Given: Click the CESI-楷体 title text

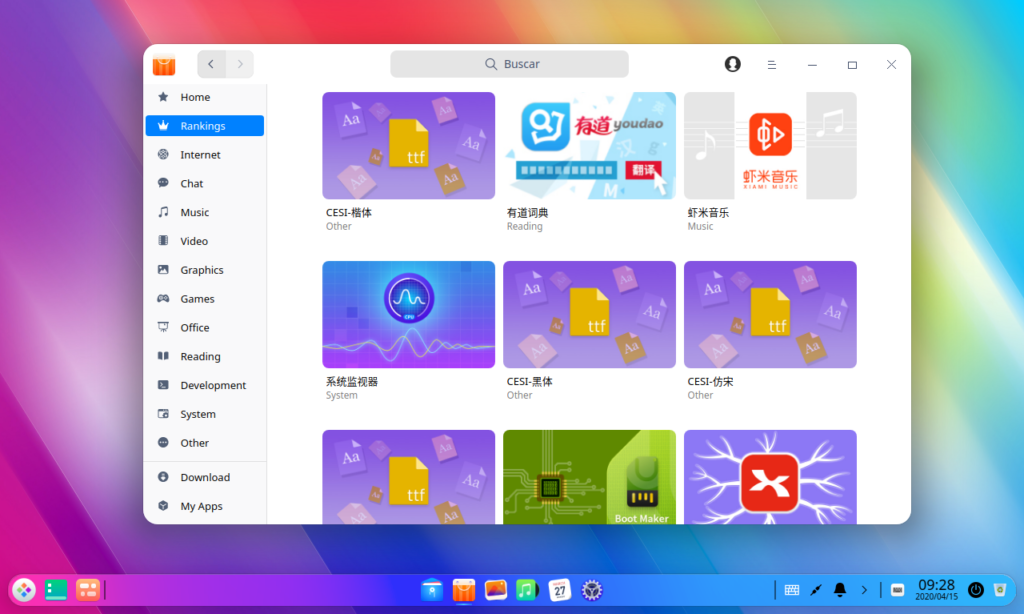Looking at the screenshot, I should click(348, 212).
